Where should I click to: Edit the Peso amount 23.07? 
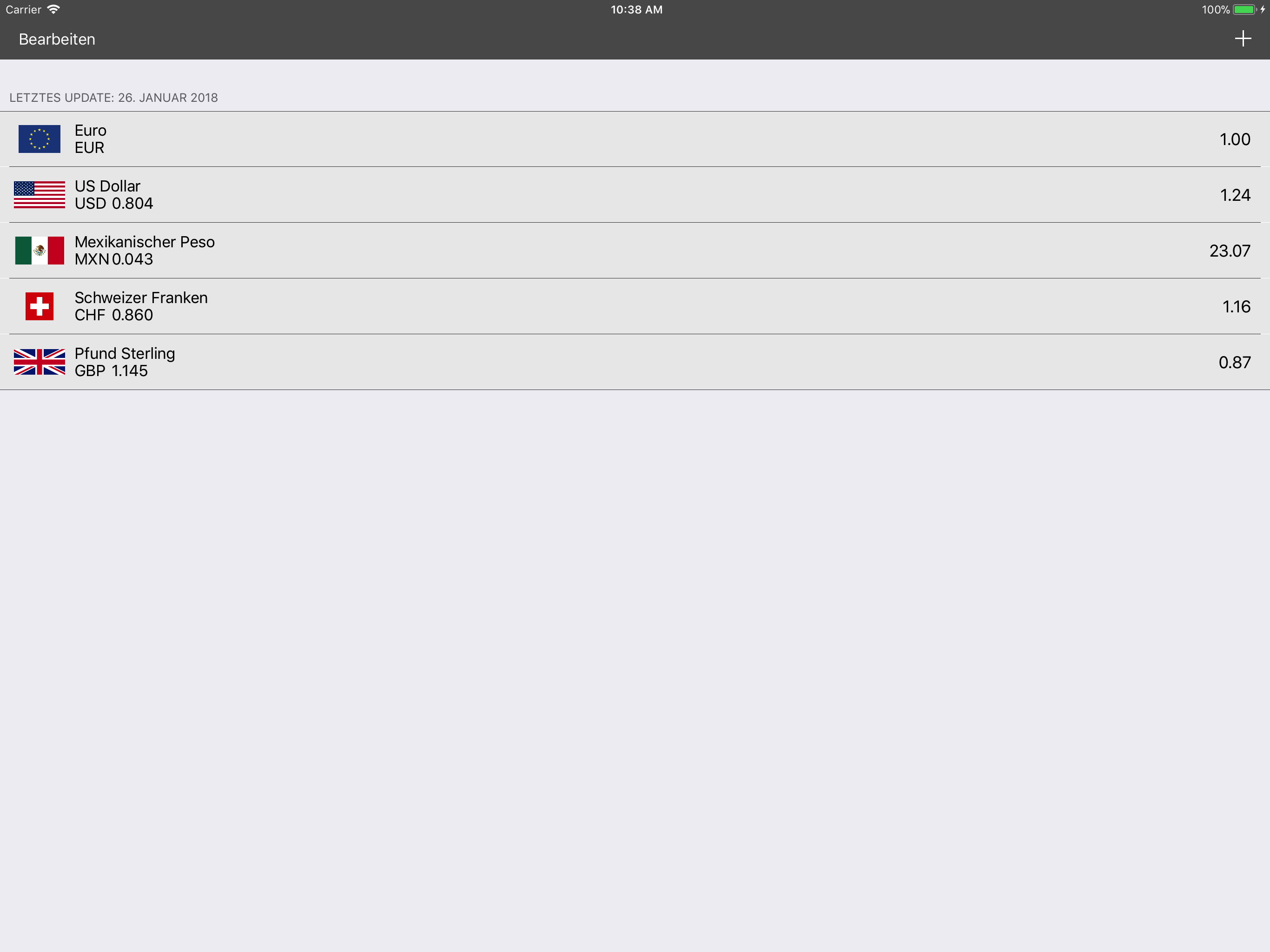point(1229,251)
